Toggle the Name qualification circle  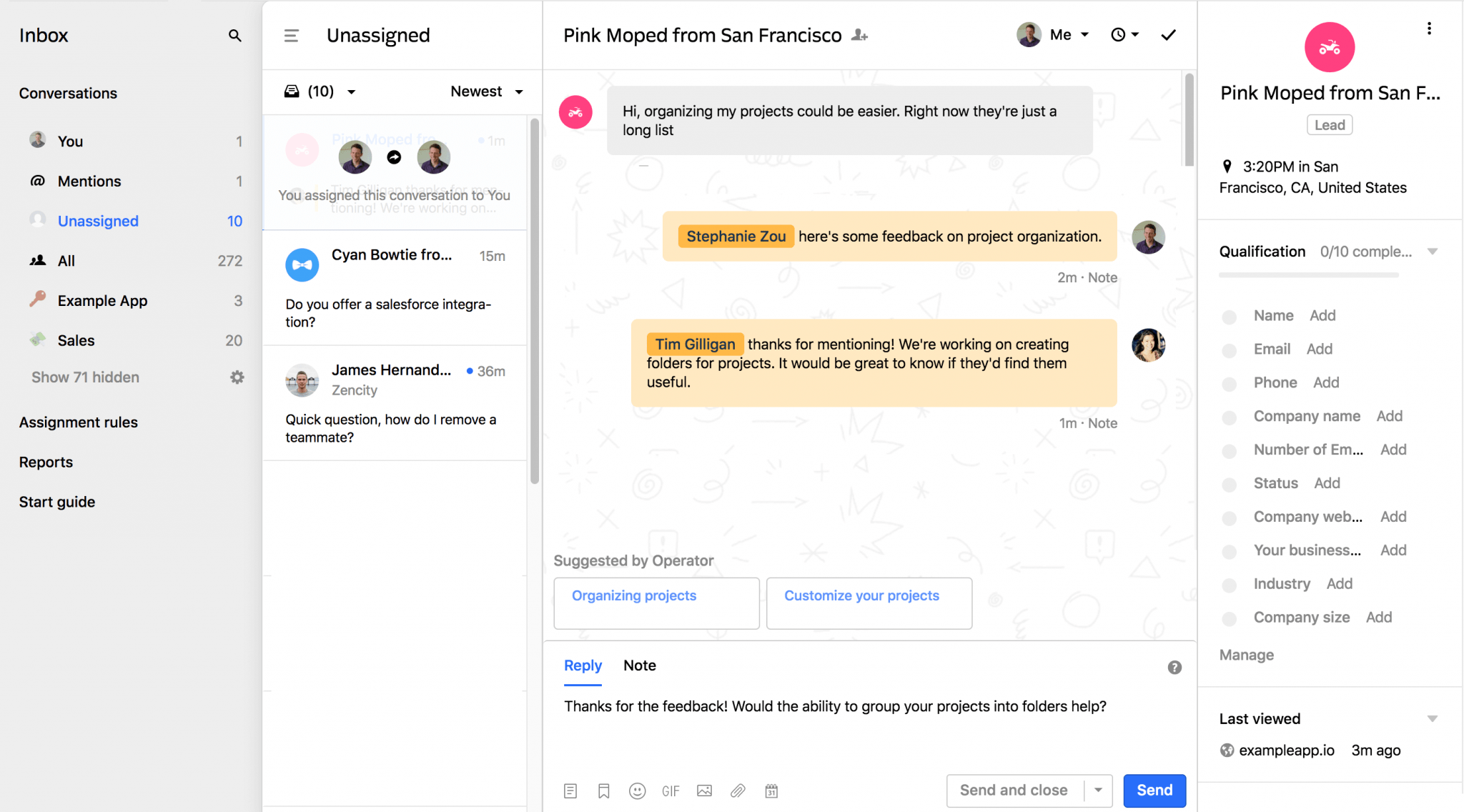coord(1230,317)
